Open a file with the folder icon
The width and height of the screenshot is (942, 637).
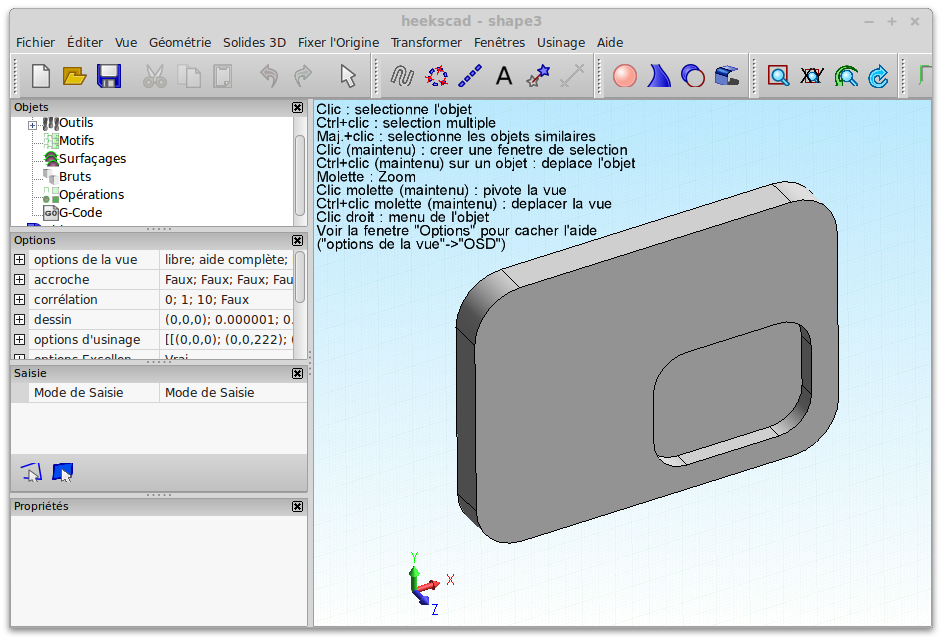75,76
